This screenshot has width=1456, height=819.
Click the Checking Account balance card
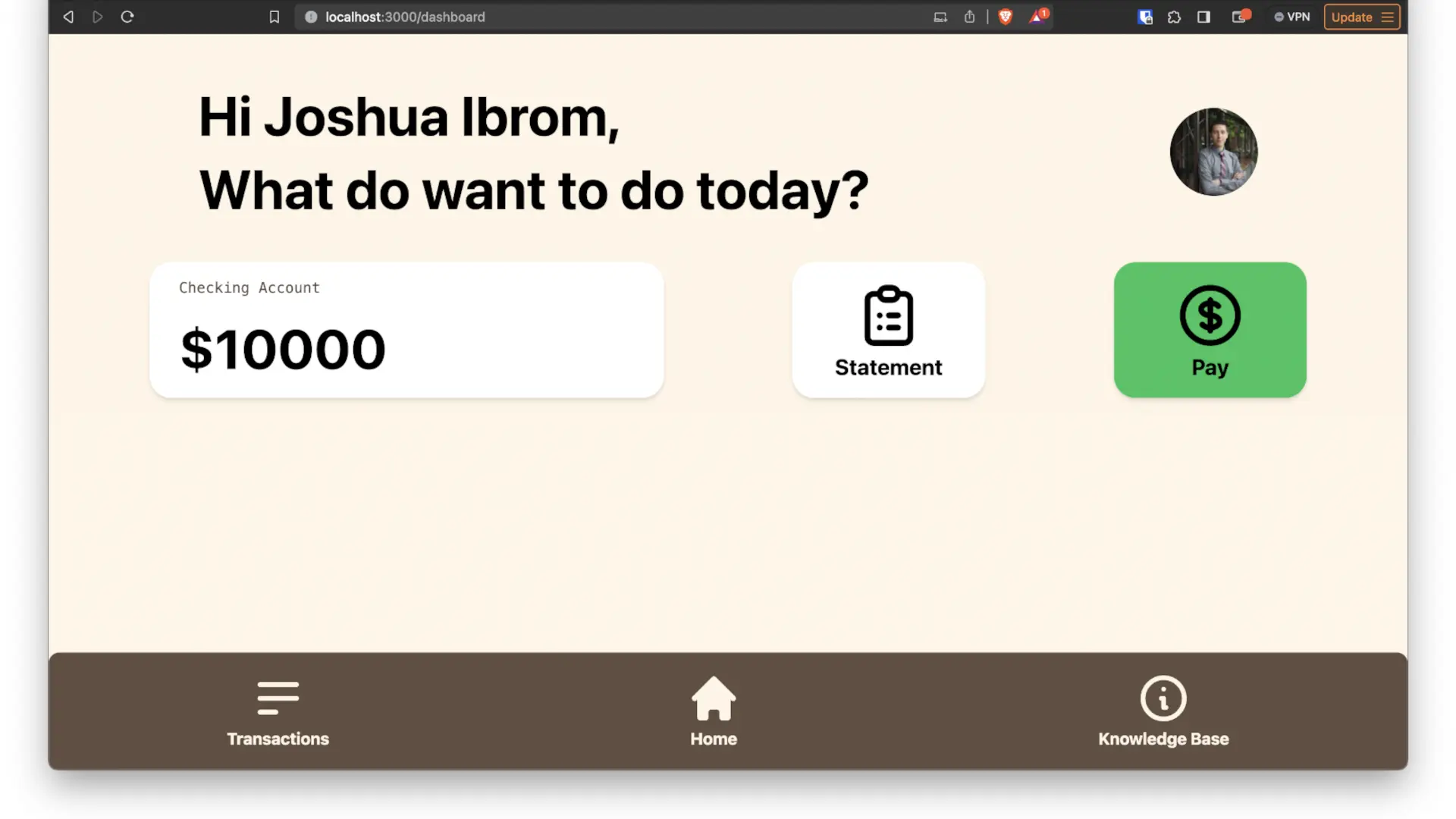[x=407, y=329]
